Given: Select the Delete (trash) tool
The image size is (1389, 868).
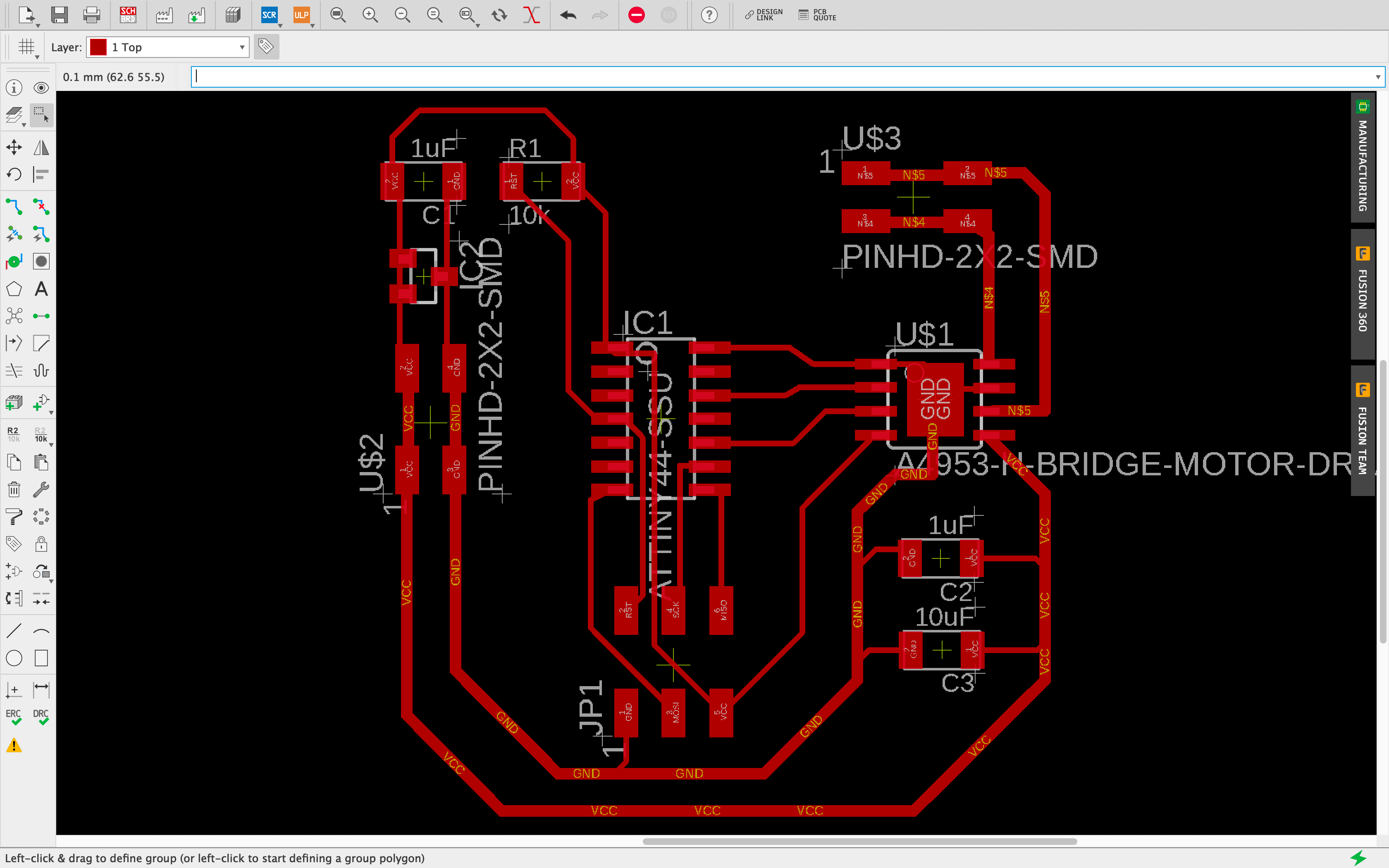Looking at the screenshot, I should pos(14,489).
